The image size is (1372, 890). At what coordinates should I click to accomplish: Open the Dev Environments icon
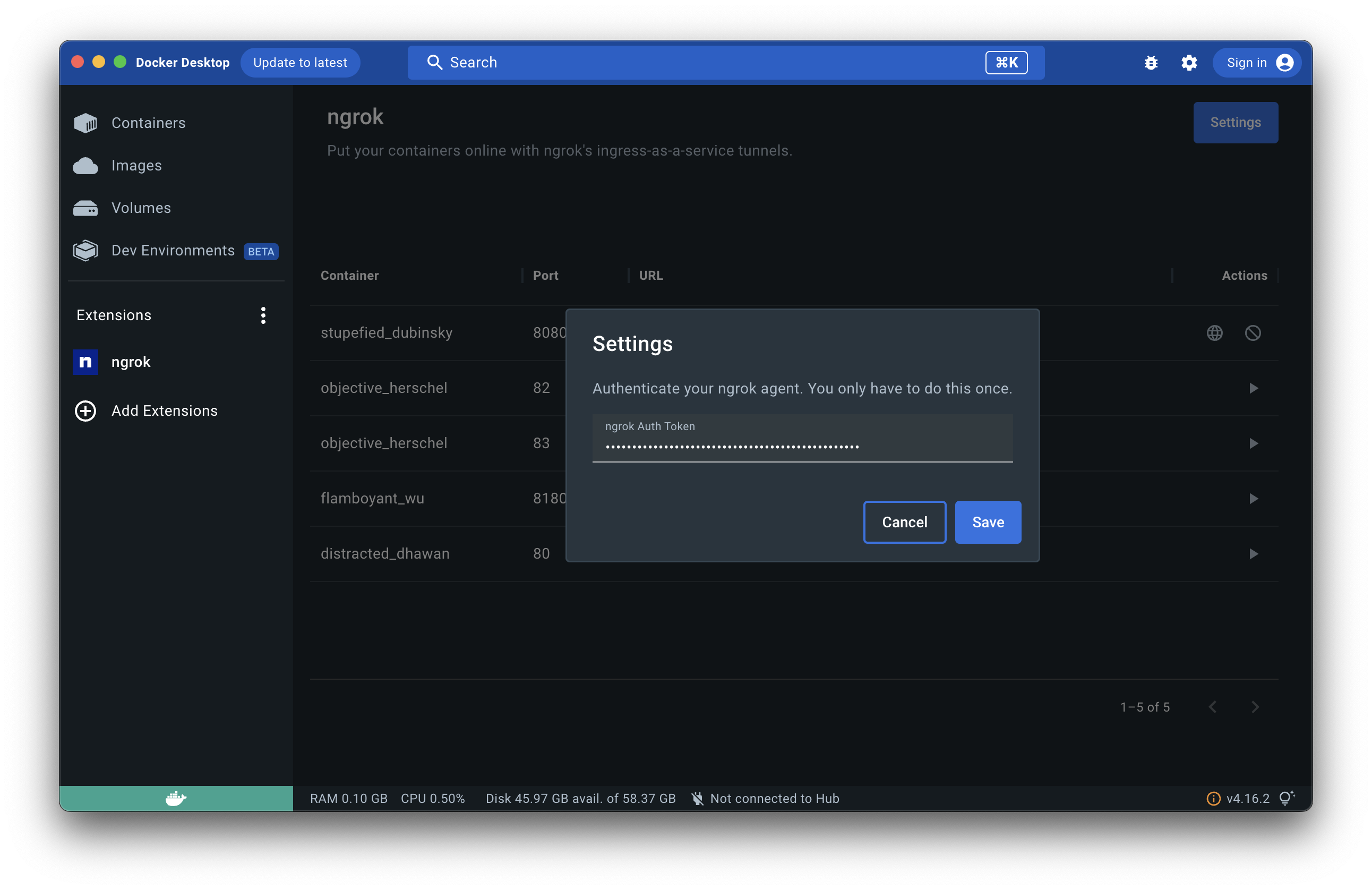85,251
